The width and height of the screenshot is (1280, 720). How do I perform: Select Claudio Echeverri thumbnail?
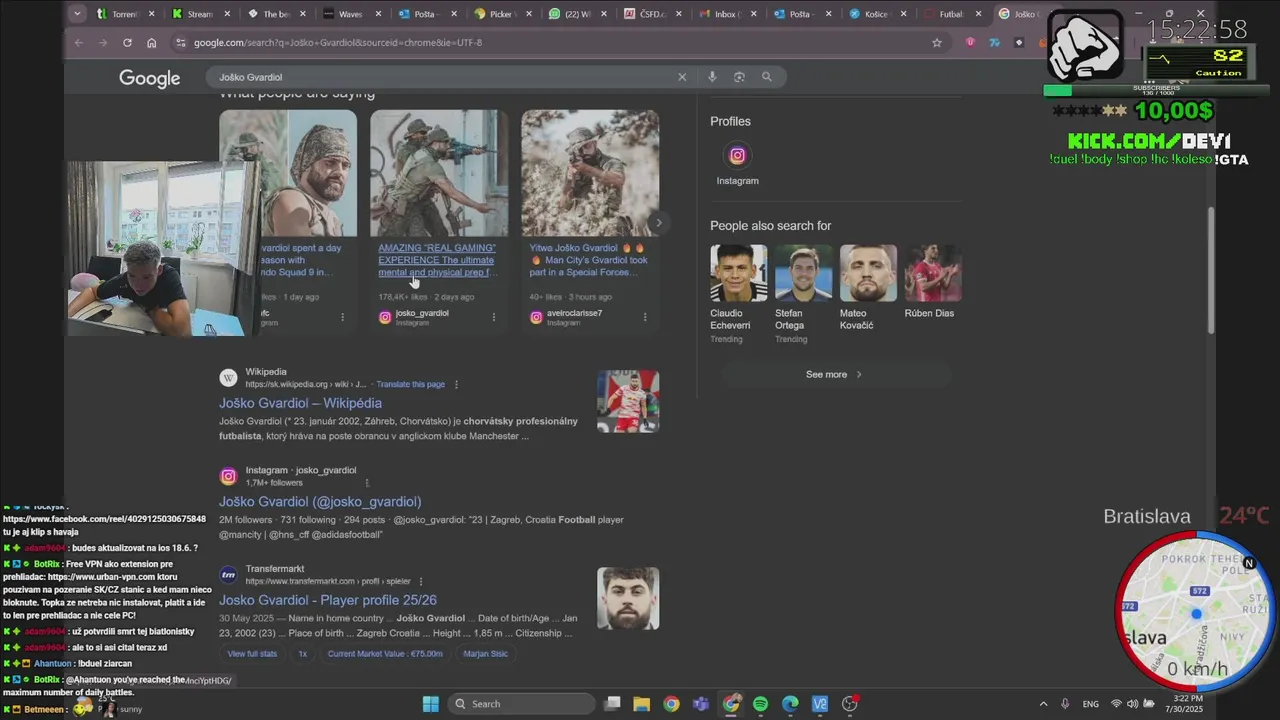(x=738, y=273)
